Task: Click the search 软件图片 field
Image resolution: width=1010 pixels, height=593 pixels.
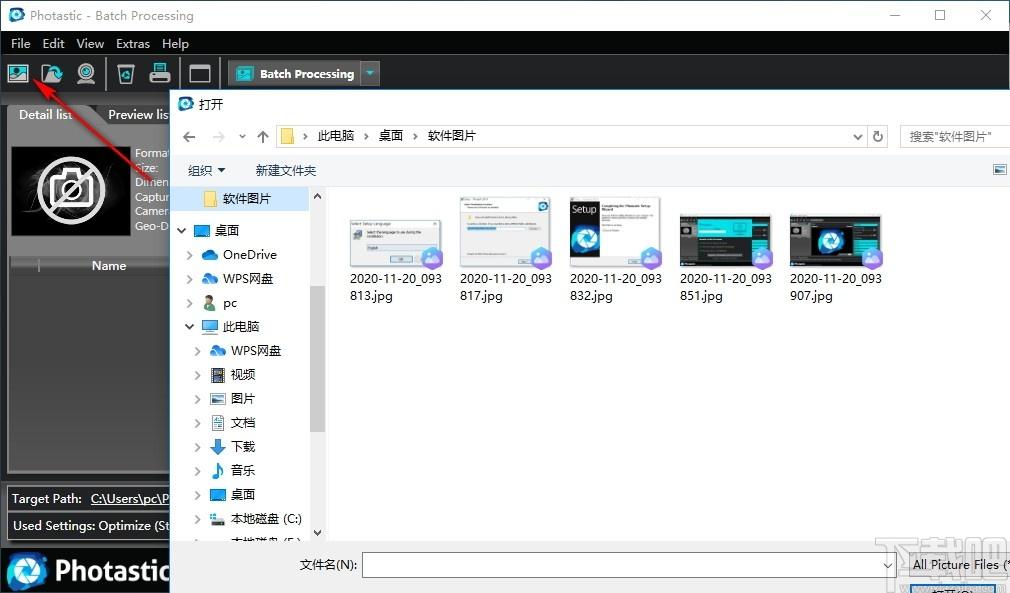Action: [x=955, y=136]
